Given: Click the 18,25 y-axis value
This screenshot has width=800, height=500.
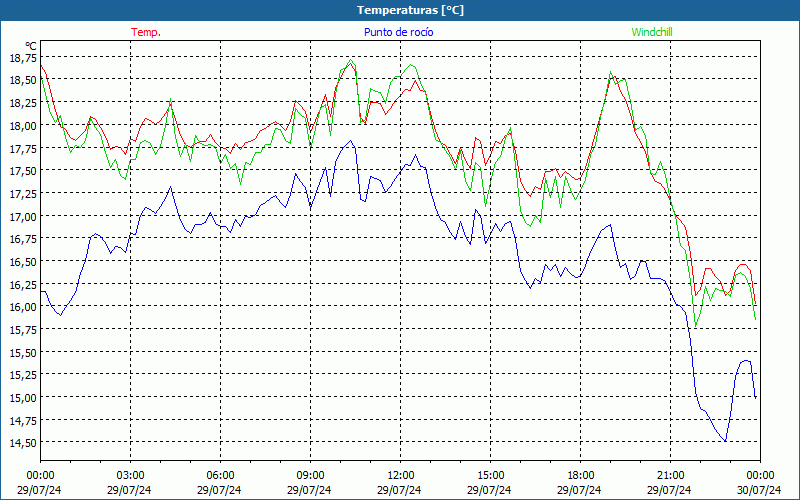Looking at the screenshot, I should point(23,103).
